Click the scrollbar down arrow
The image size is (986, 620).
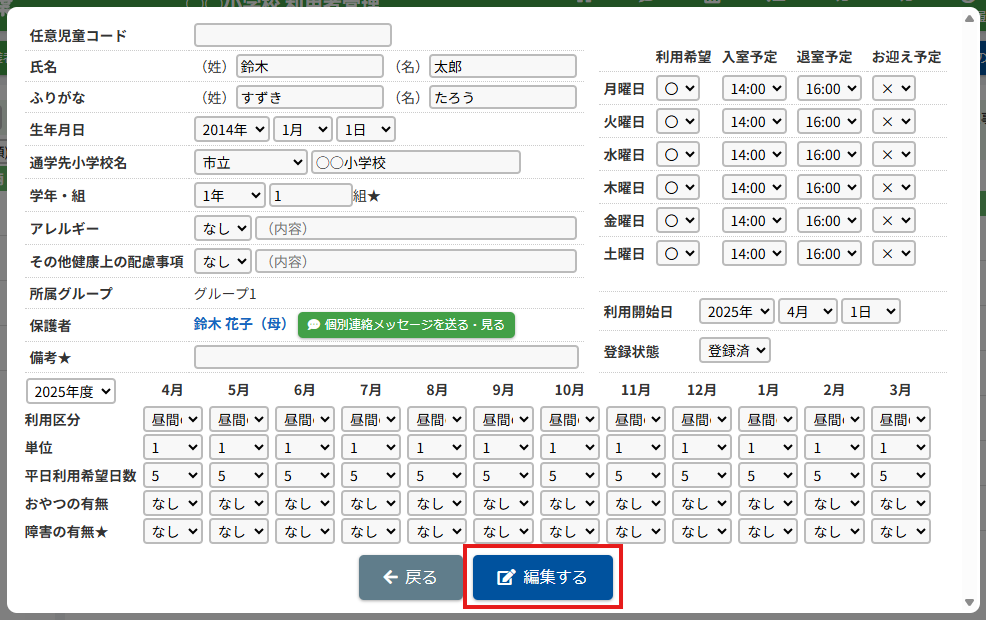pyautogui.click(x=968, y=602)
